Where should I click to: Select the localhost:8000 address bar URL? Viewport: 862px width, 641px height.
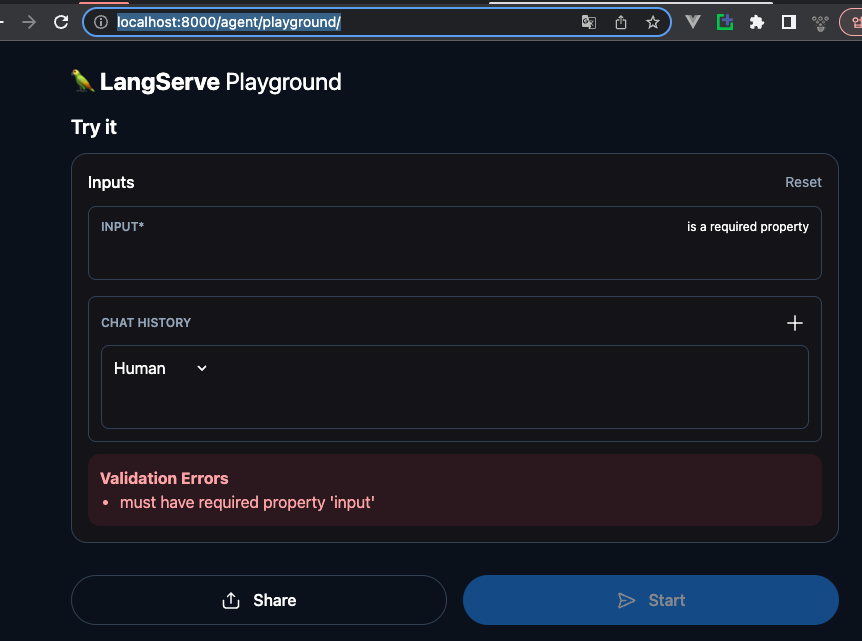pyautogui.click(x=229, y=22)
